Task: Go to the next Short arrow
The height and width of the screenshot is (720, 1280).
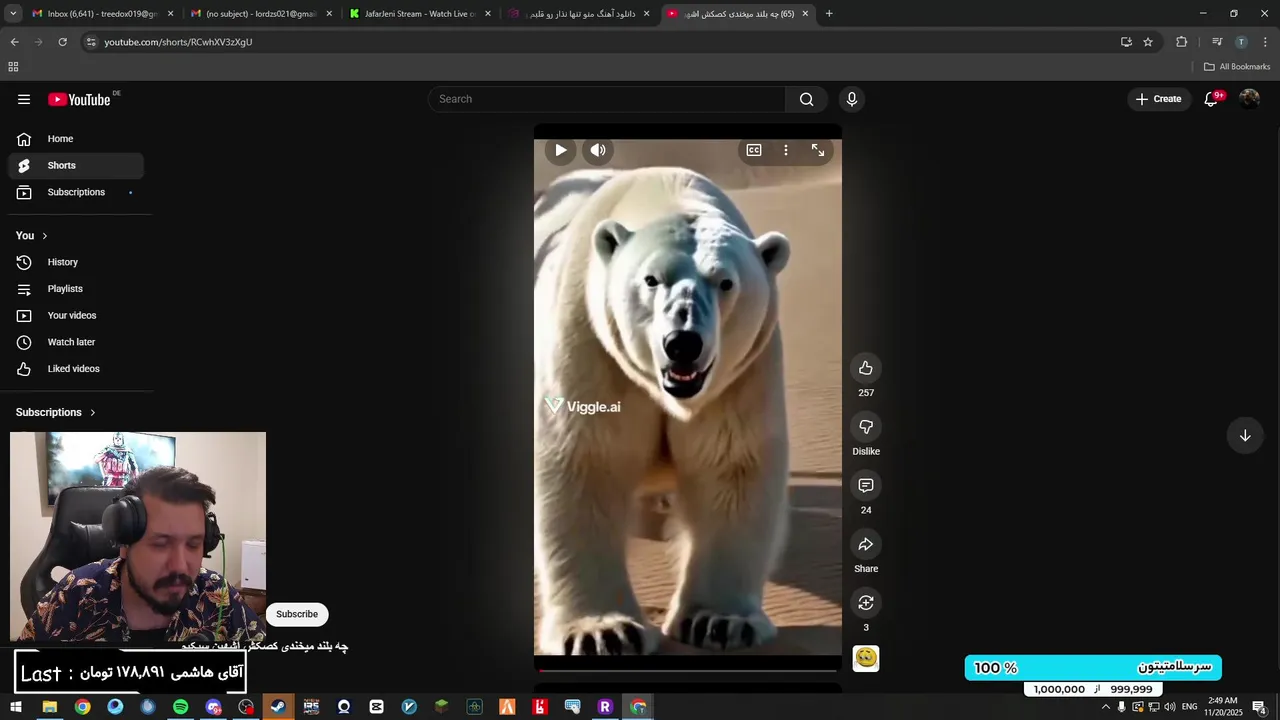Action: point(1245,436)
